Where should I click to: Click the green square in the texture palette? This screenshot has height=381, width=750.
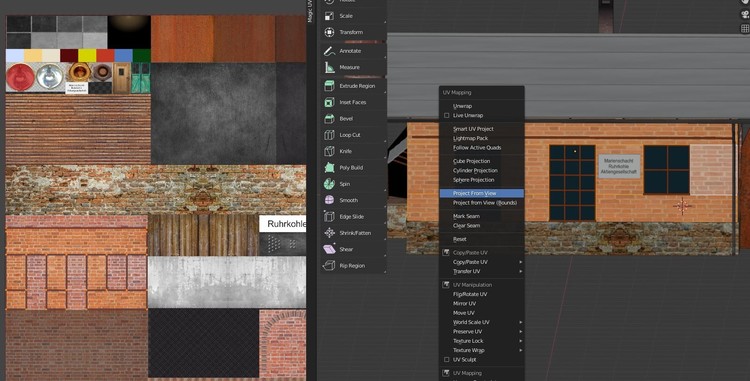tap(142, 55)
